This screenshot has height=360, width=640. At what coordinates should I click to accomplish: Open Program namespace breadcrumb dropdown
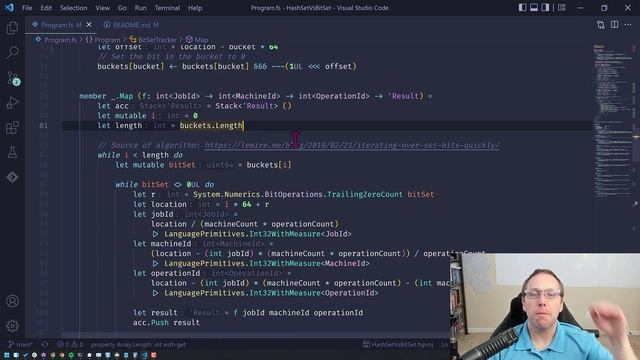tap(103, 40)
